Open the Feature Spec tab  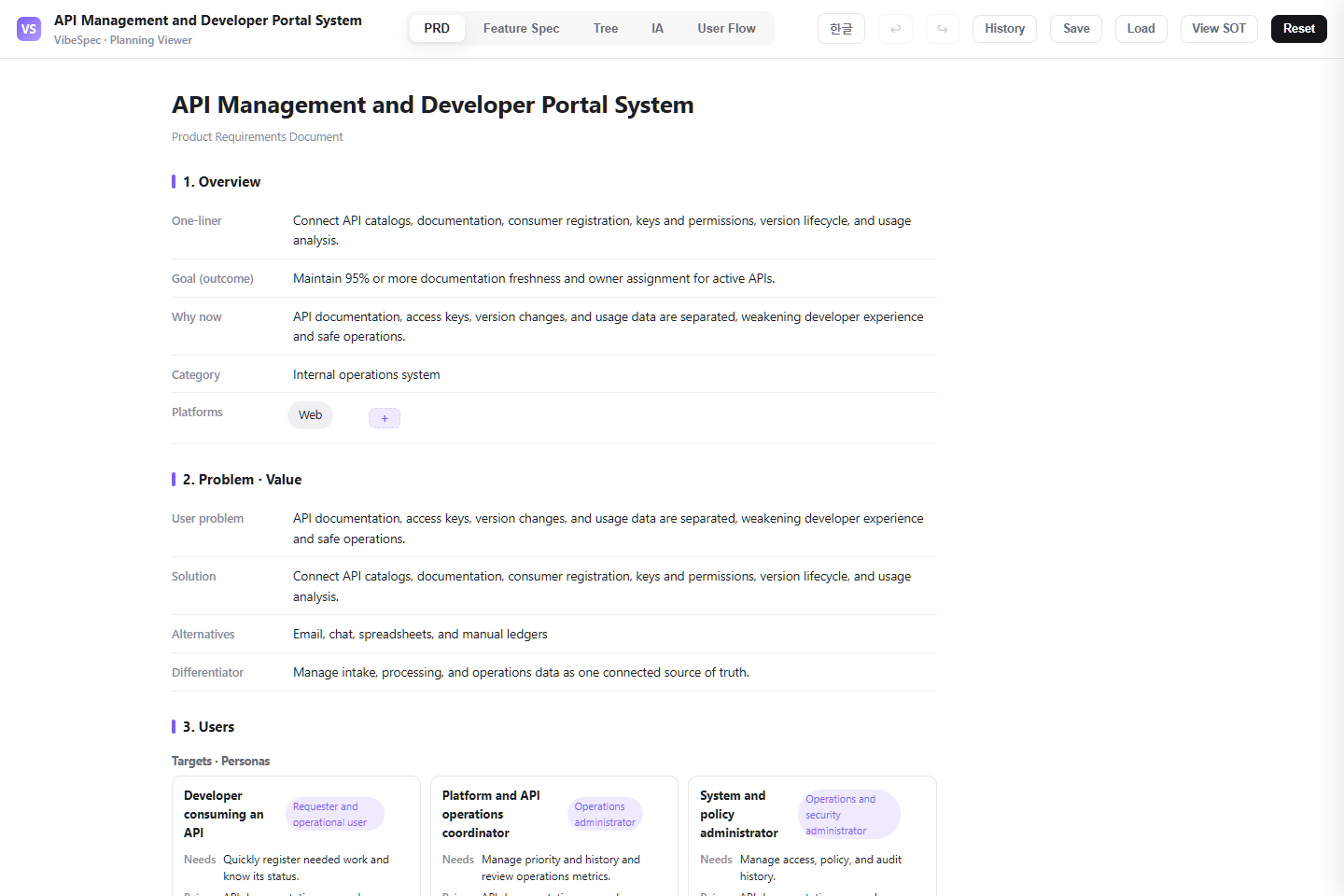click(522, 29)
